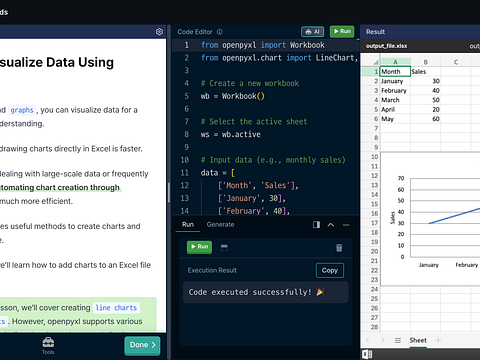This screenshot has height=360, width=480.
Task: Click the select-all corner of spreadsheet
Action: click(375, 62)
